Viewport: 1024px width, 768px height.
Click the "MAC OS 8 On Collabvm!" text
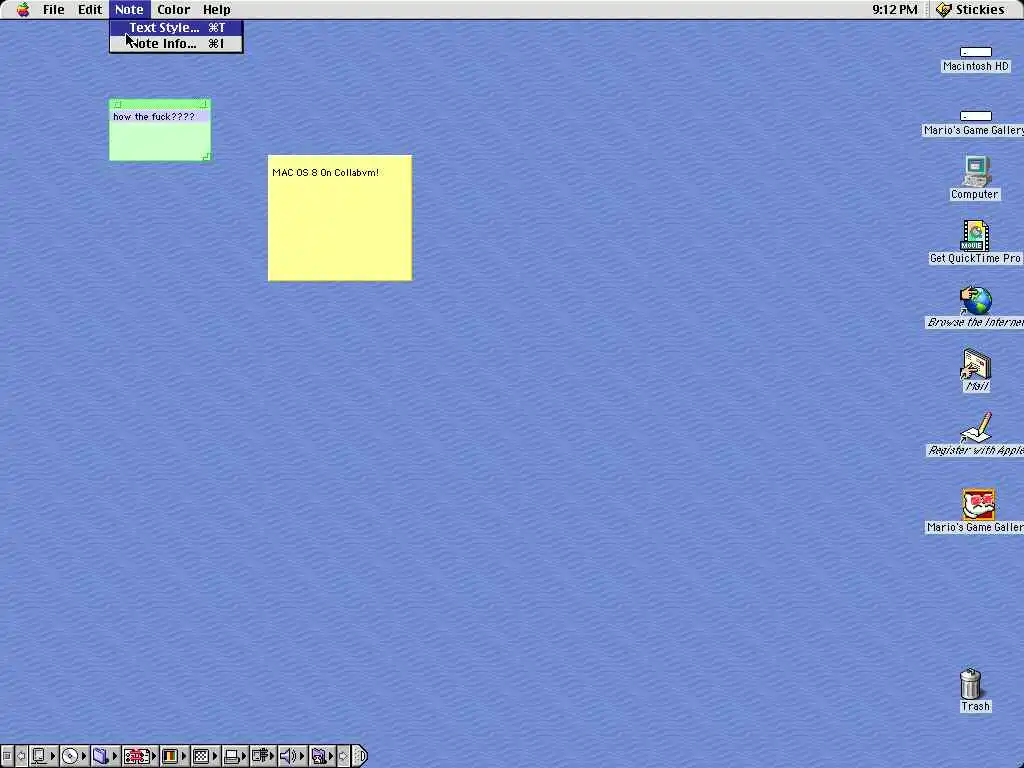click(325, 172)
